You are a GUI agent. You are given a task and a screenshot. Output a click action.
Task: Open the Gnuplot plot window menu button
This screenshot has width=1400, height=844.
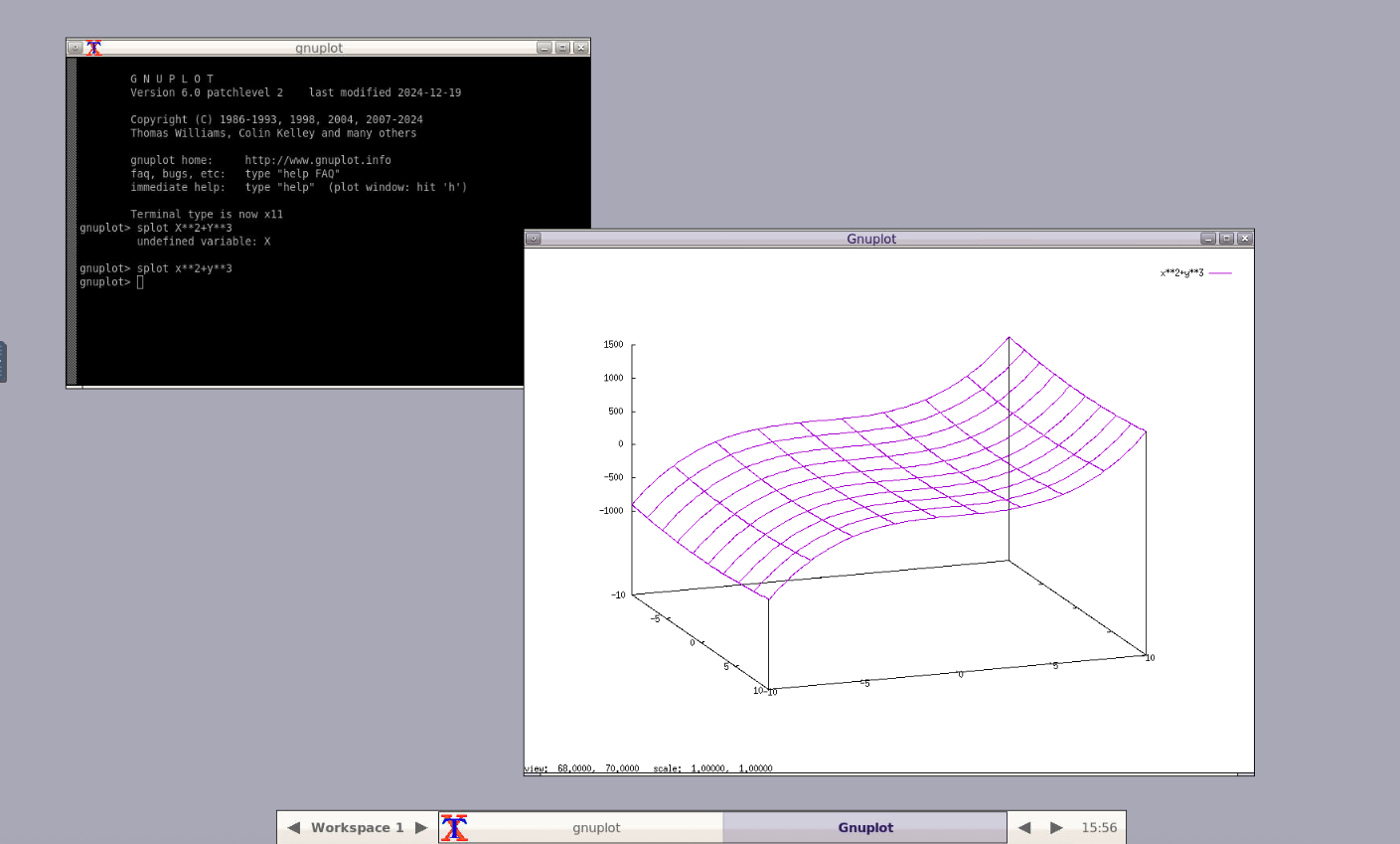pos(534,239)
